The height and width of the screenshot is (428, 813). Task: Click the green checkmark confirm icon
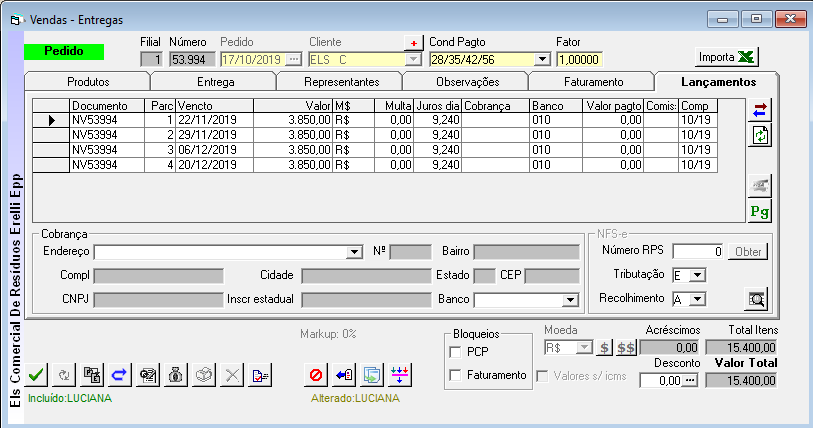pyautogui.click(x=36, y=375)
